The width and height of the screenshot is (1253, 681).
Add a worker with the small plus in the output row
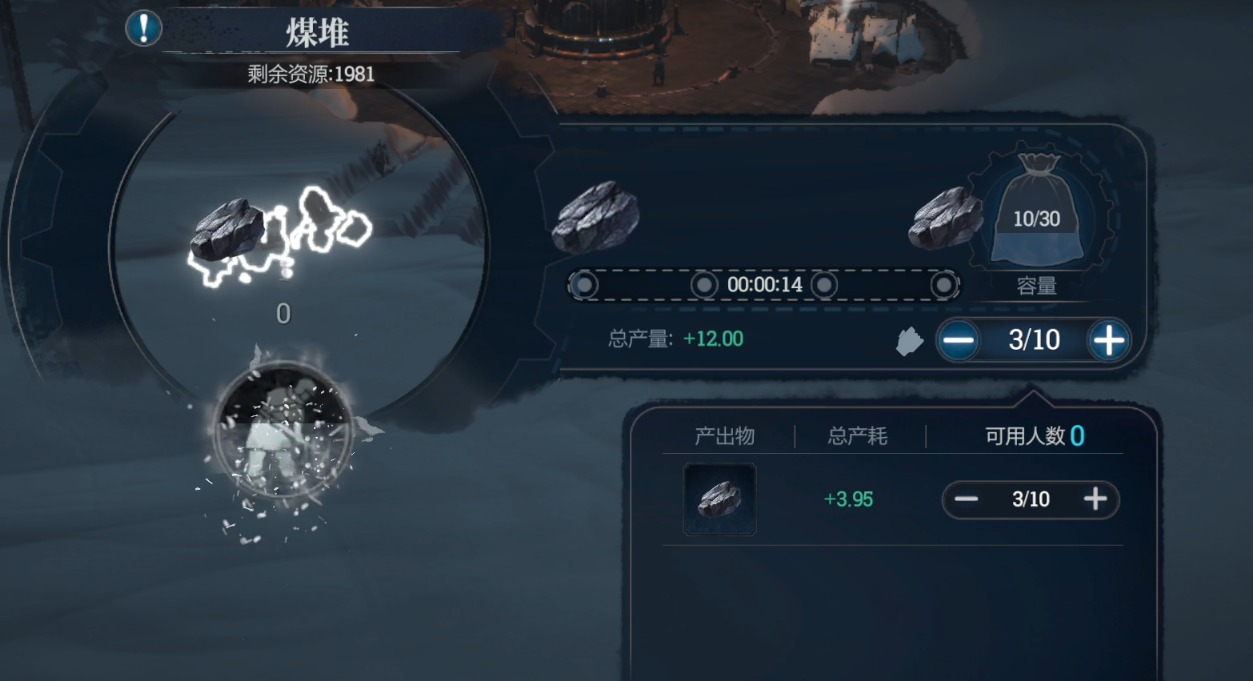tap(1095, 499)
